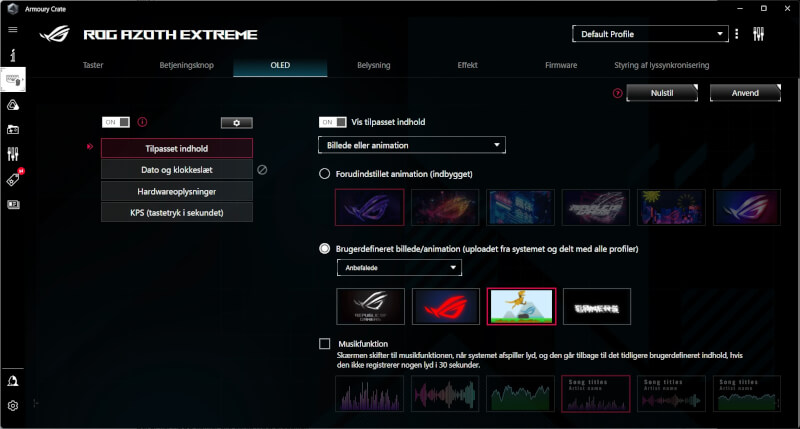Select the Device keyboard sidebar icon

point(13,80)
